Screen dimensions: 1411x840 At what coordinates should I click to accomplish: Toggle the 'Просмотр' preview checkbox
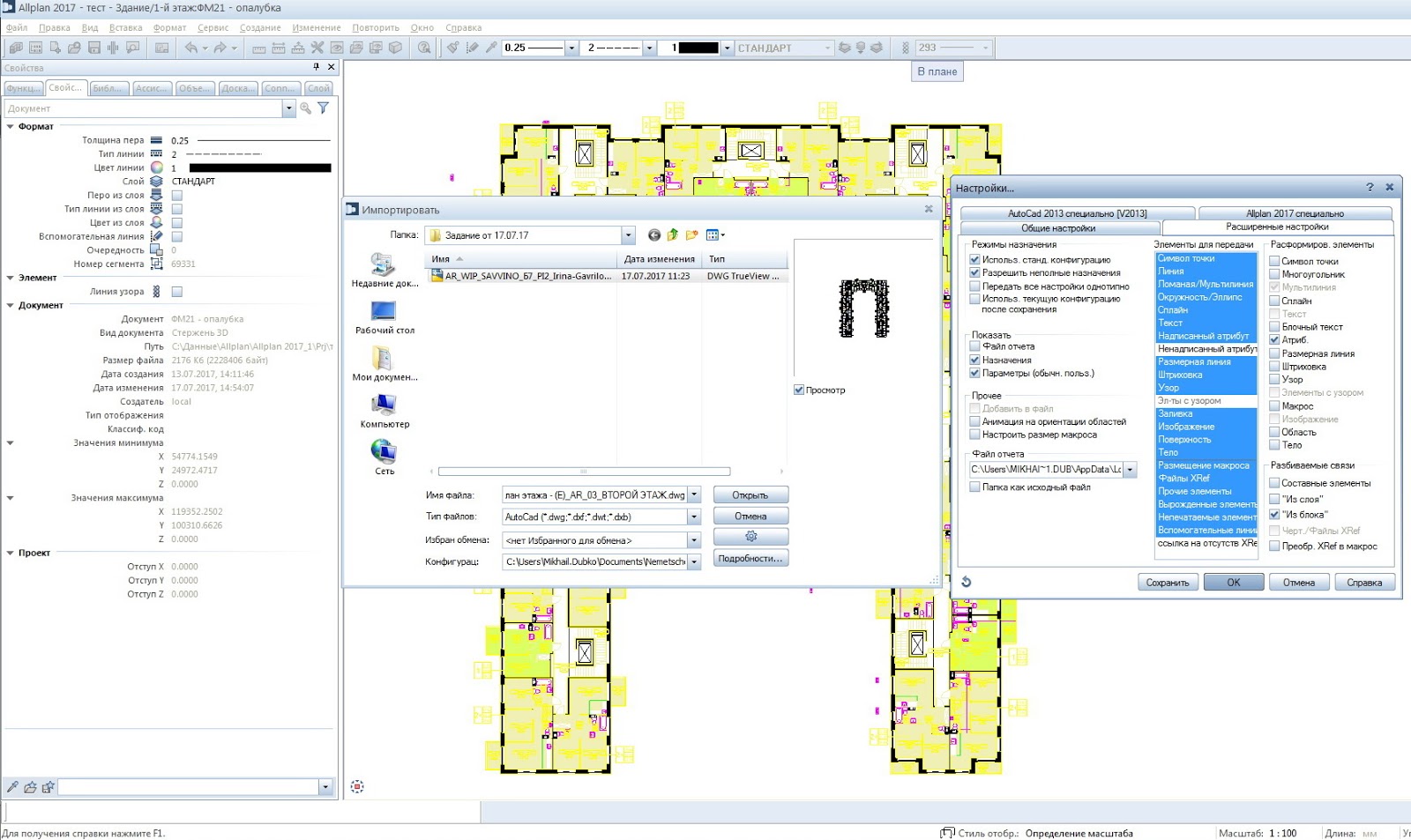pos(798,389)
